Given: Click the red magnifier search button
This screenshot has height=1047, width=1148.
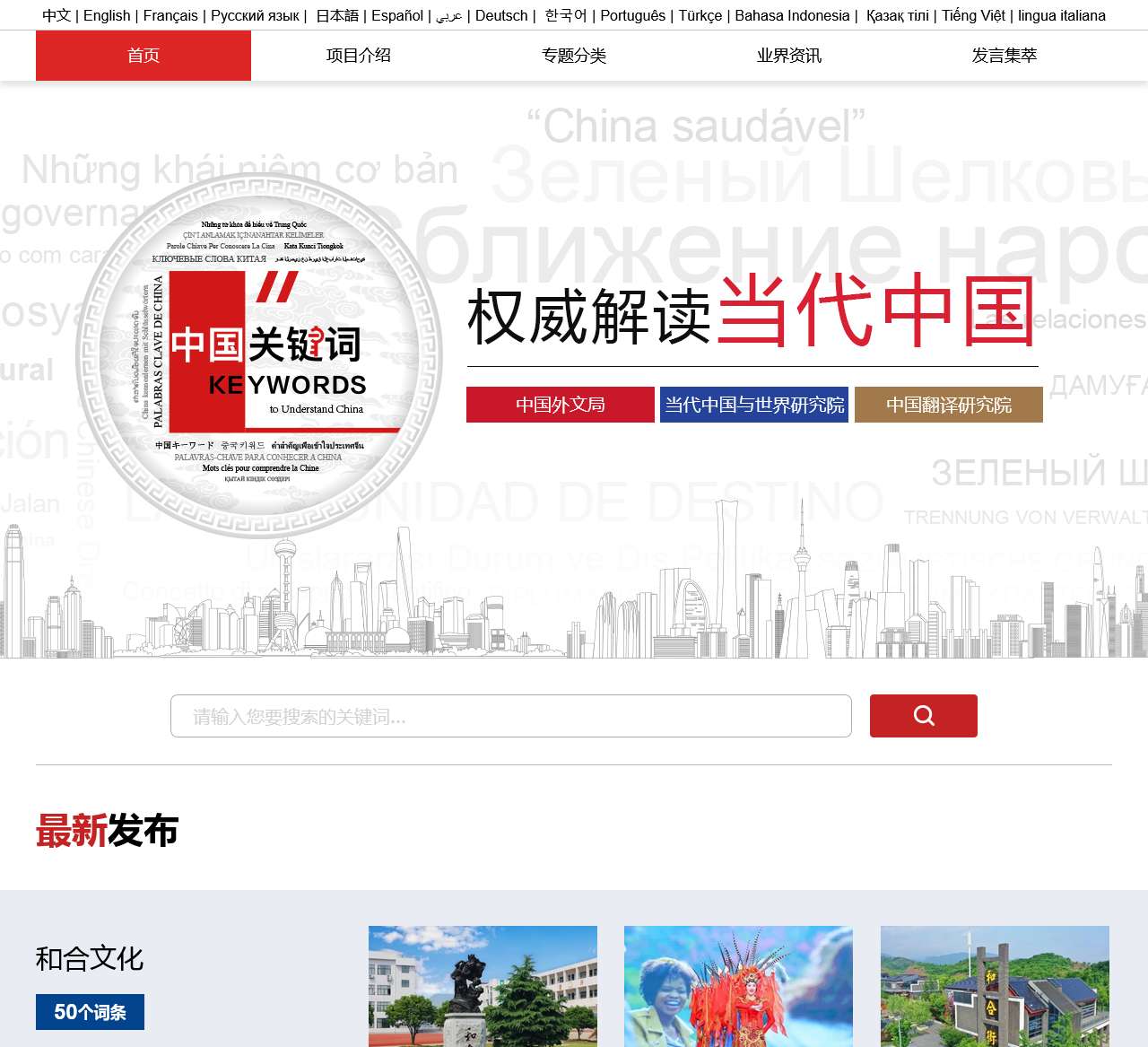Looking at the screenshot, I should [923, 716].
